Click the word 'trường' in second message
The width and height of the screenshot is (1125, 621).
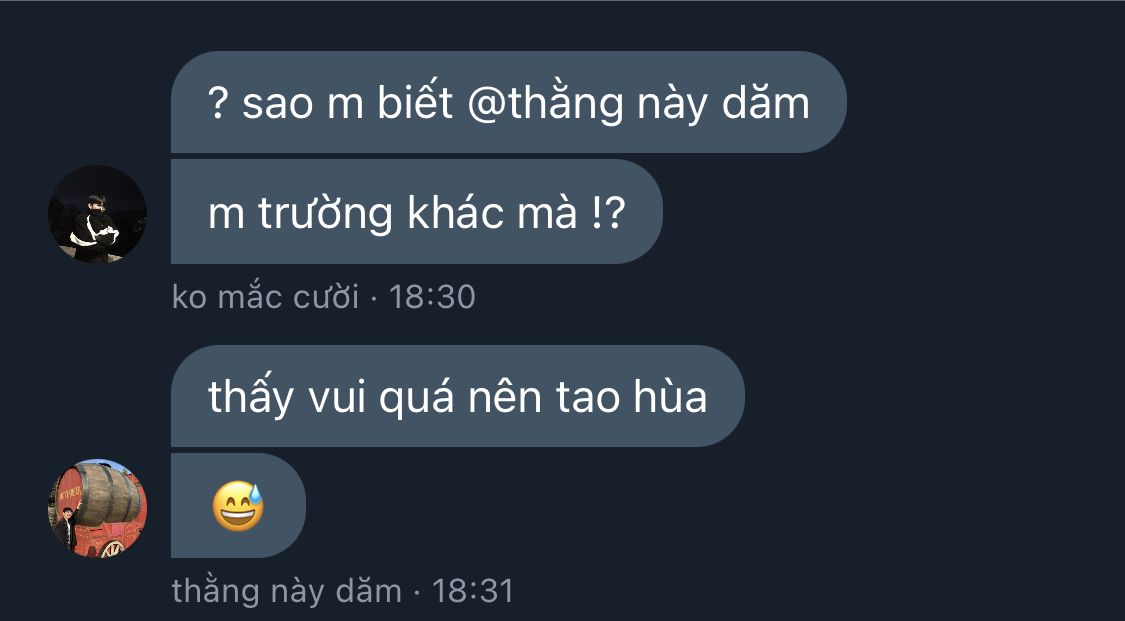pyautogui.click(x=325, y=214)
